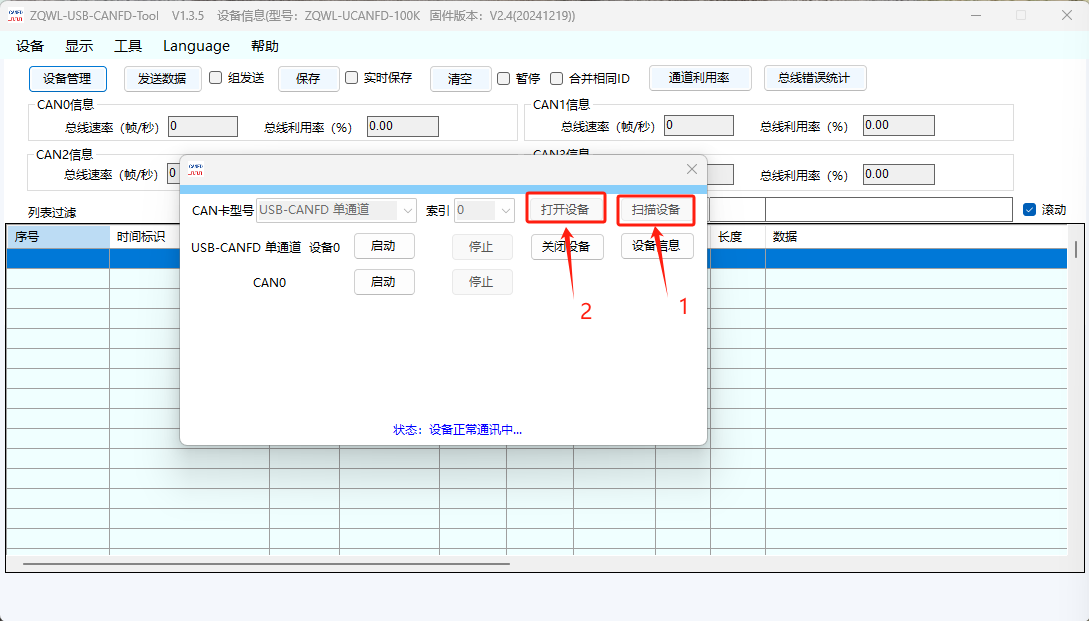Enable the 组发送 checkbox
The image size is (1089, 621).
(215, 78)
